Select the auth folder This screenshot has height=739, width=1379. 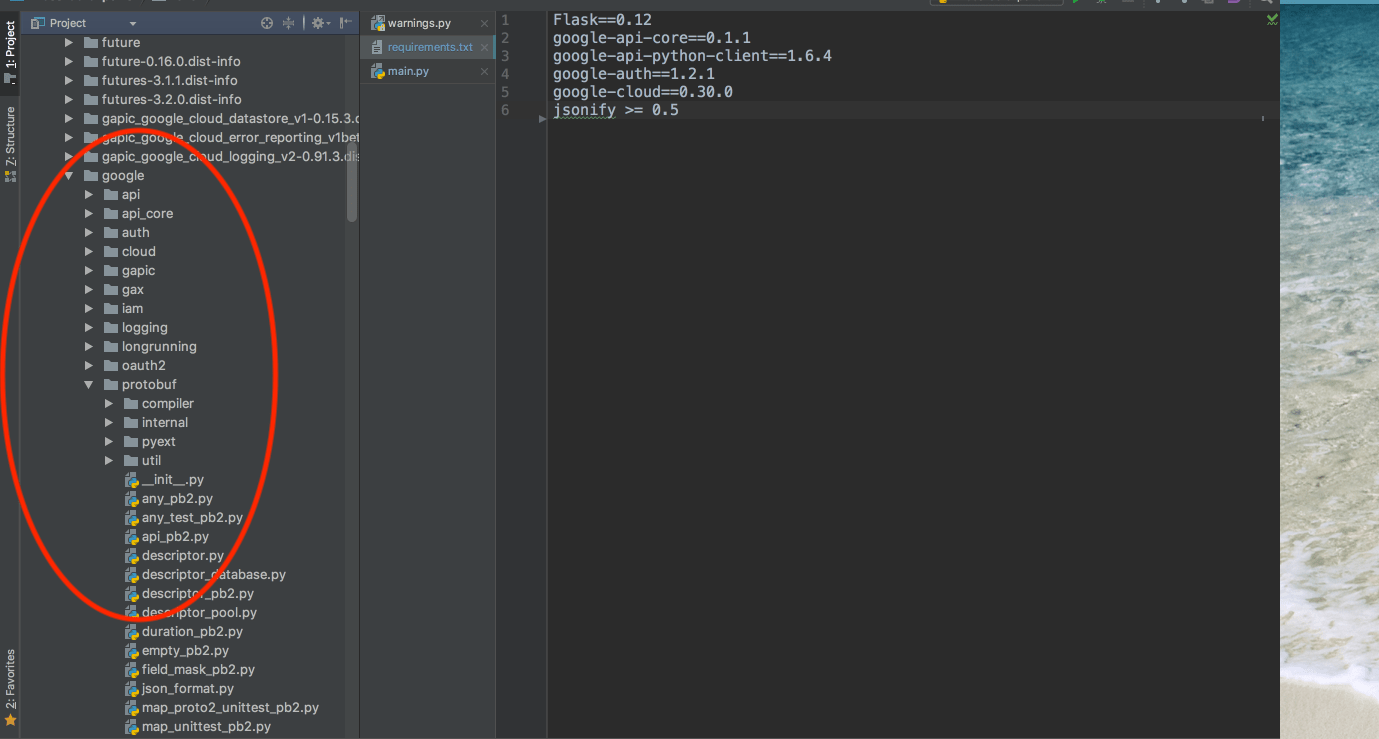click(136, 233)
